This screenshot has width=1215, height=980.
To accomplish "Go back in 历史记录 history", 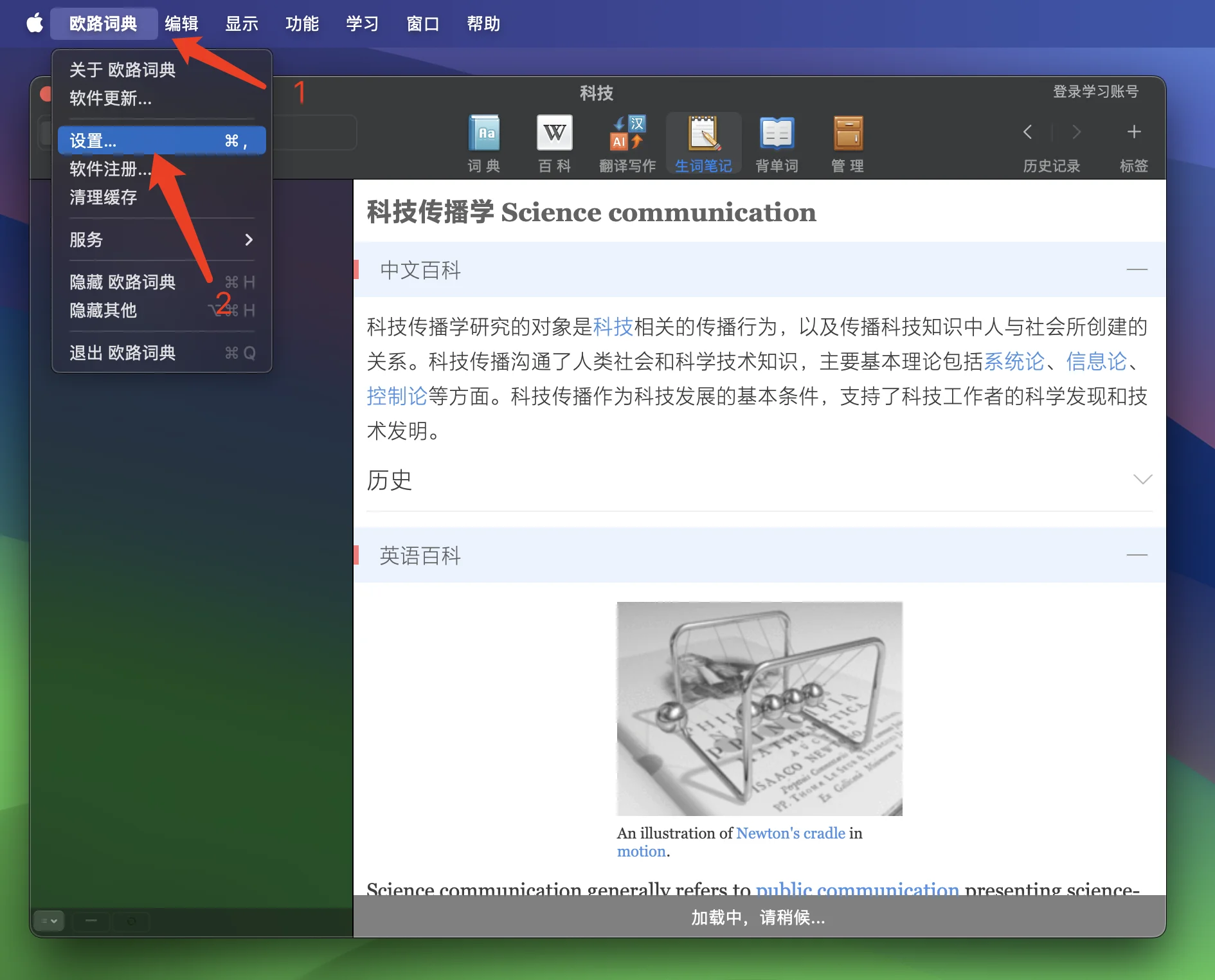I will point(1028,132).
